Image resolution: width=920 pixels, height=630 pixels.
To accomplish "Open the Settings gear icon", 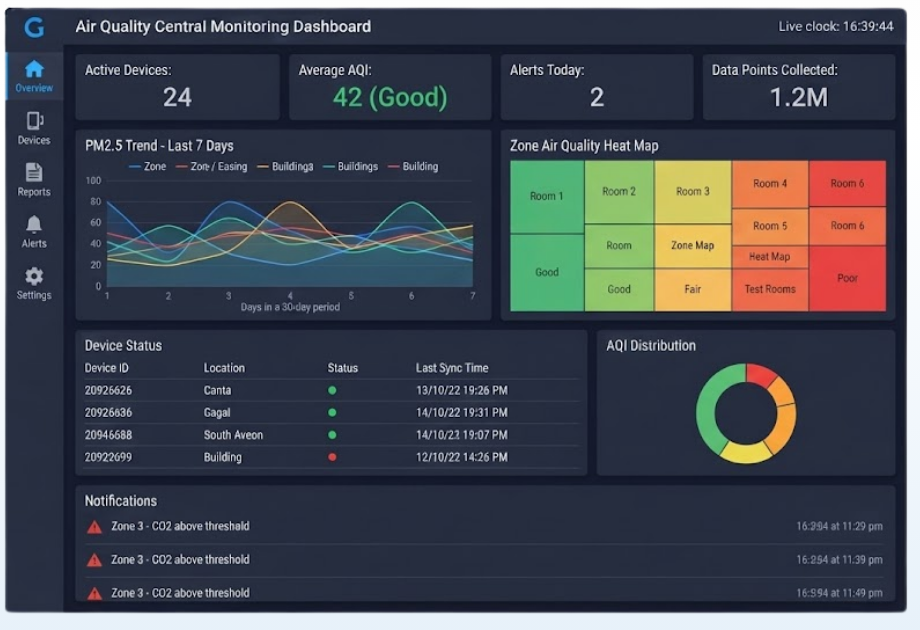I will tap(34, 276).
